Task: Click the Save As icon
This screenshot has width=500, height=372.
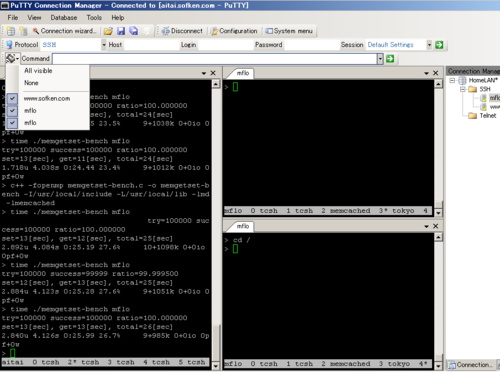Action: 134,31
